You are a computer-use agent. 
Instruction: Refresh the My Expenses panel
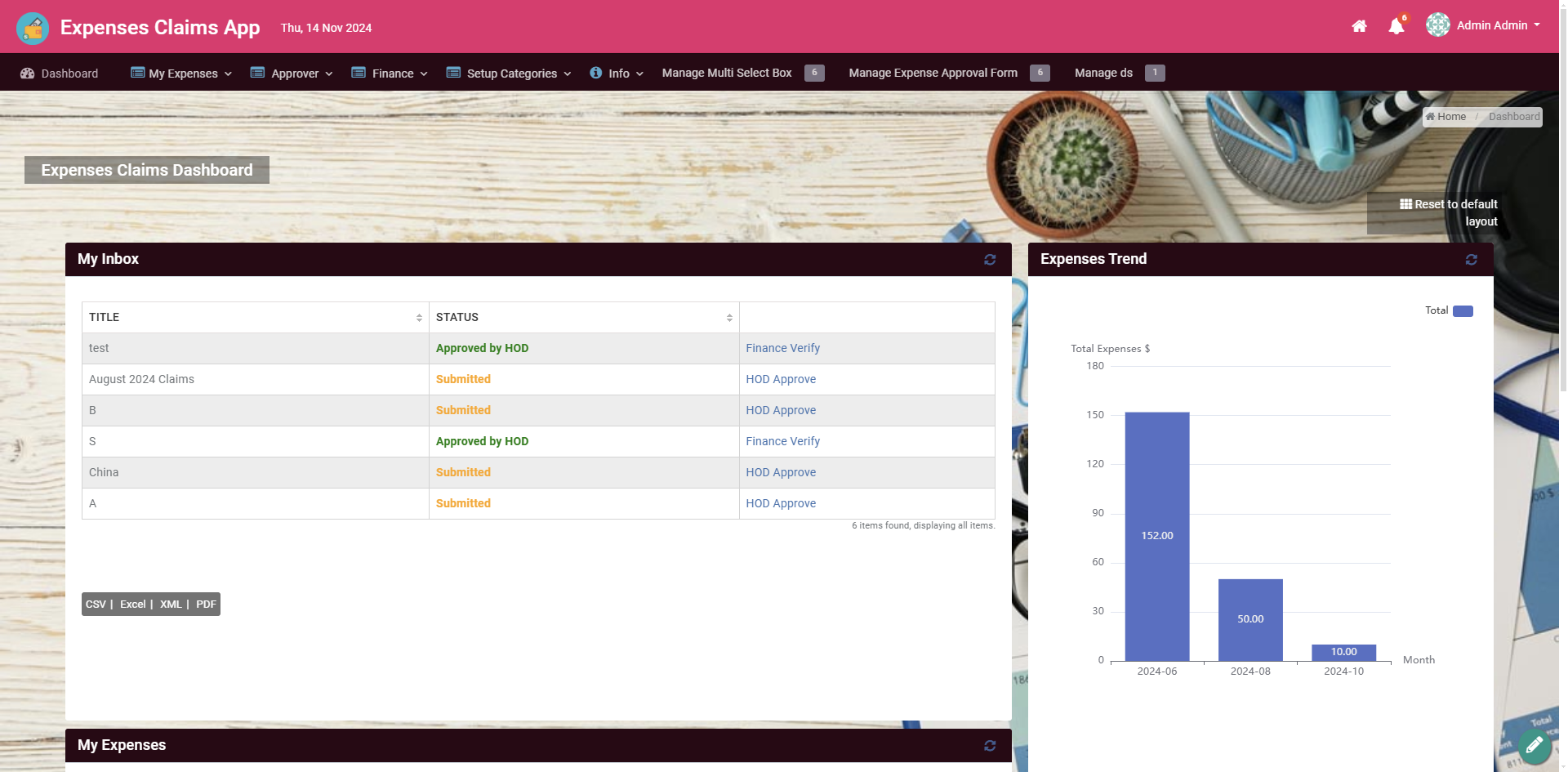coord(990,746)
